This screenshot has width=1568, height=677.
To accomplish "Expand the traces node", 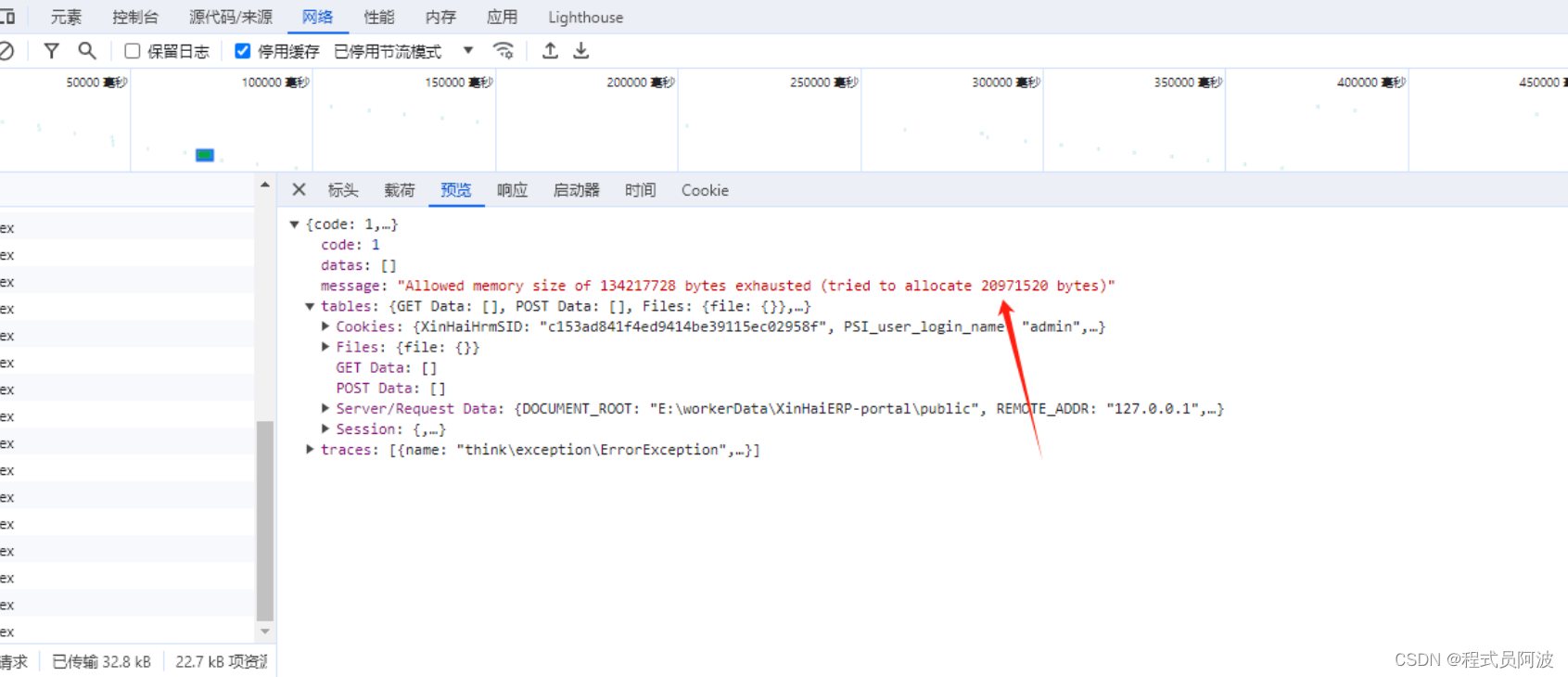I will pos(310,449).
